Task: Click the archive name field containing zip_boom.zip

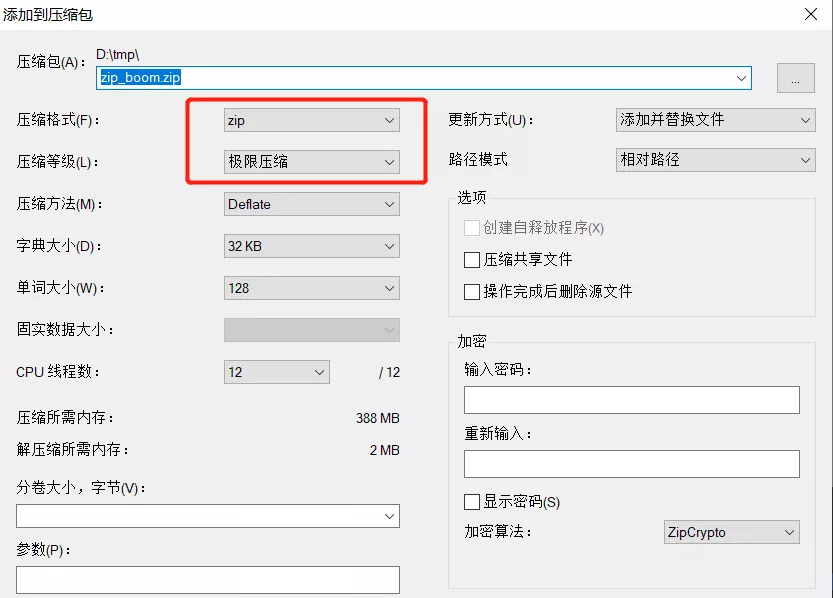Action: point(423,78)
